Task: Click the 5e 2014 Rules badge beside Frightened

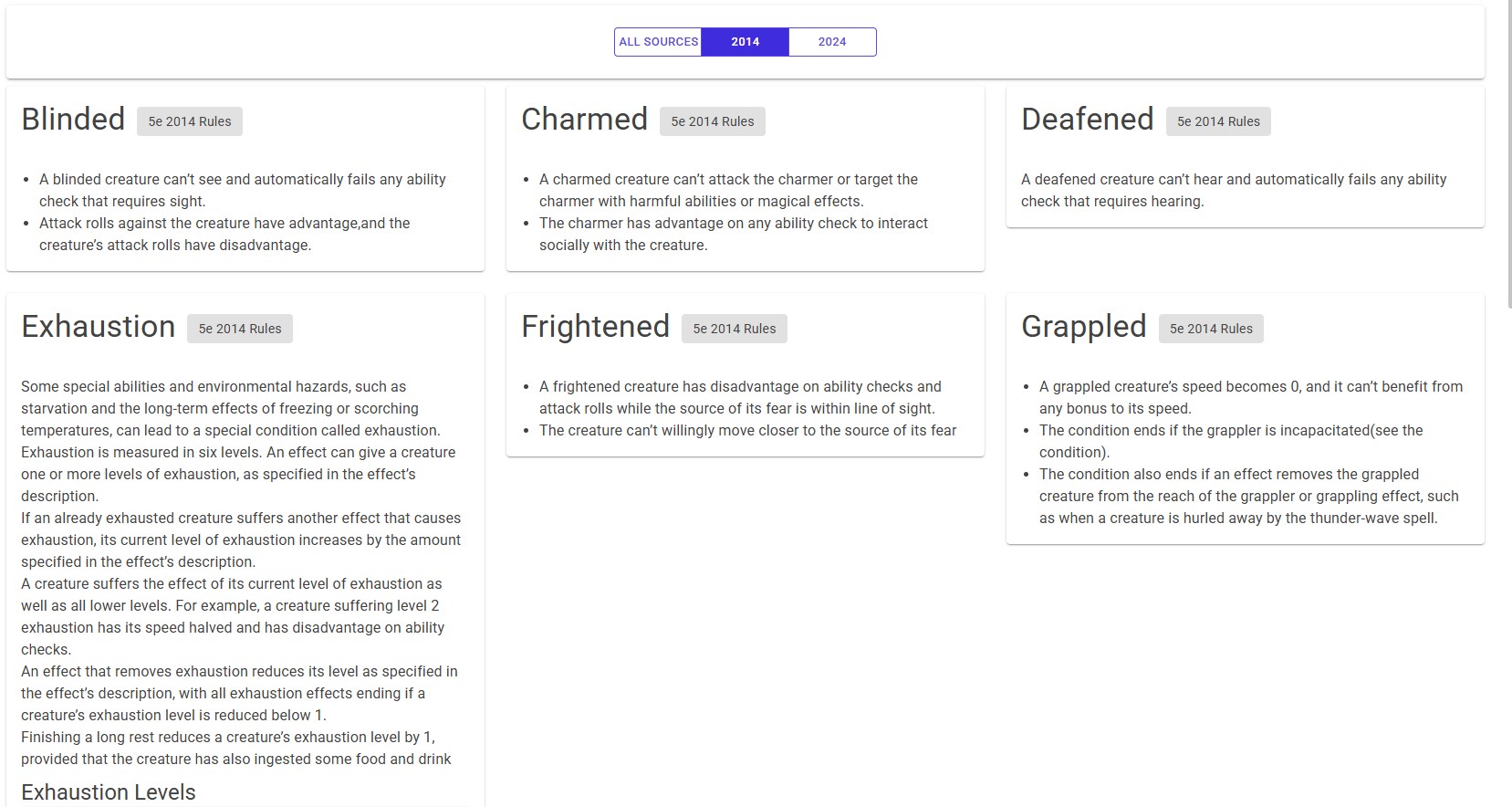Action: pyautogui.click(x=734, y=328)
